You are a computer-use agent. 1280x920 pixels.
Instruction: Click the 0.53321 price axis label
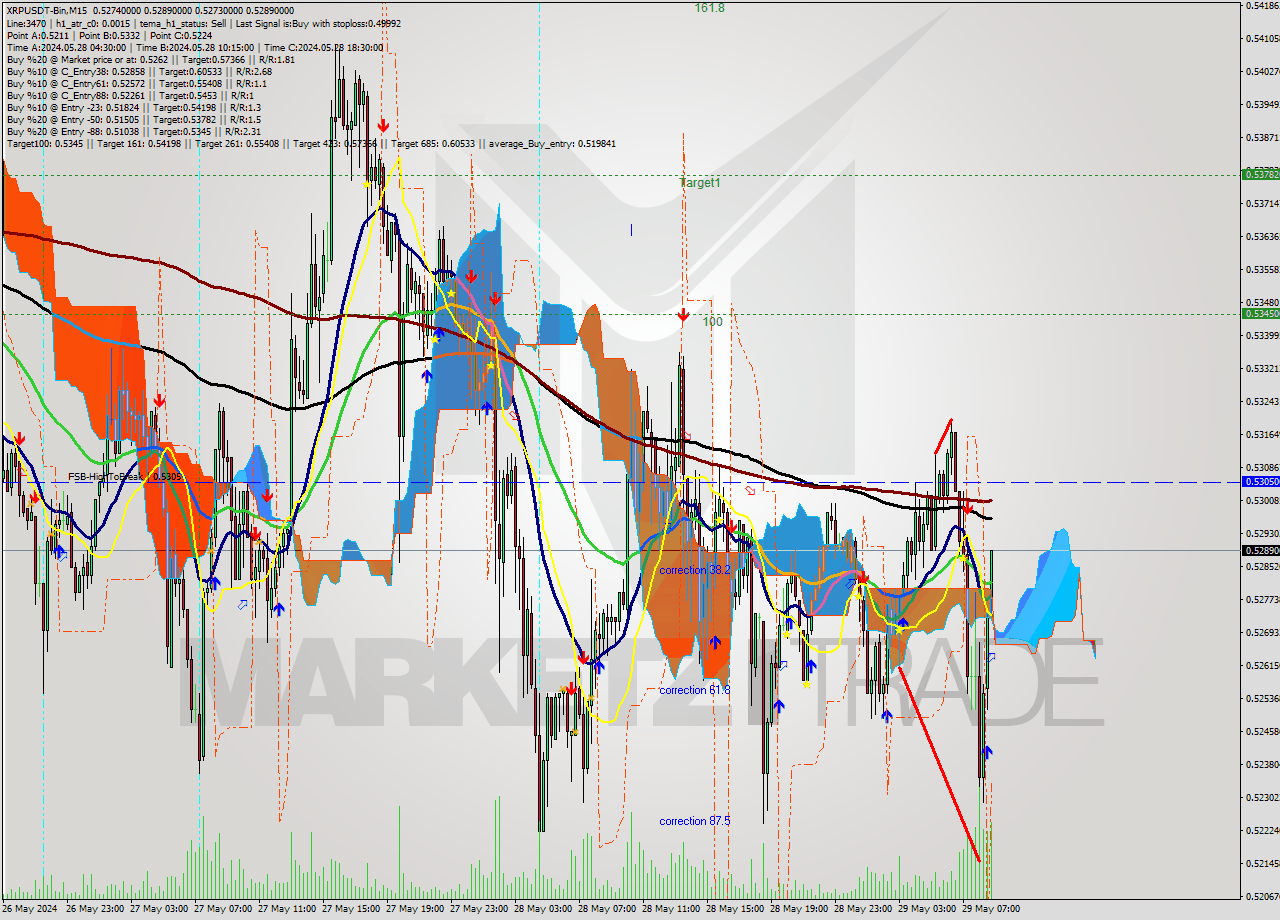coord(1263,368)
